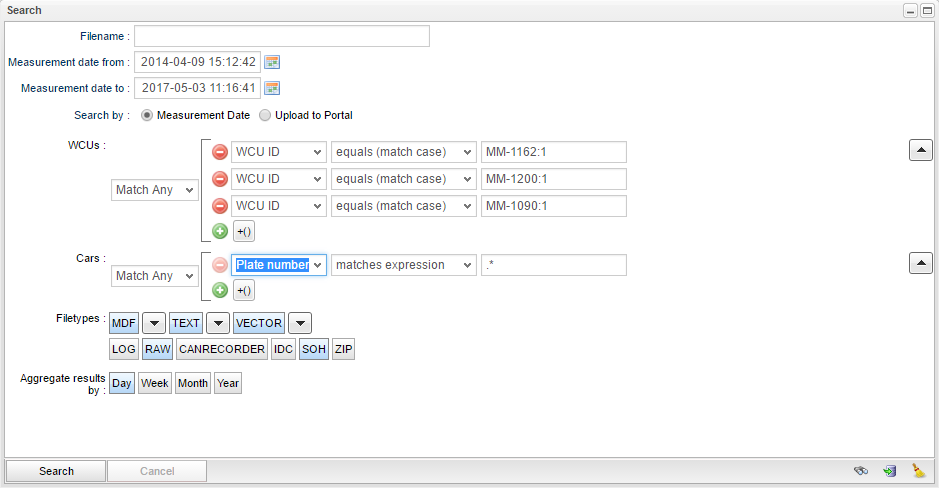The image size is (939, 488).
Task: Aggregate results by Week
Action: click(154, 383)
